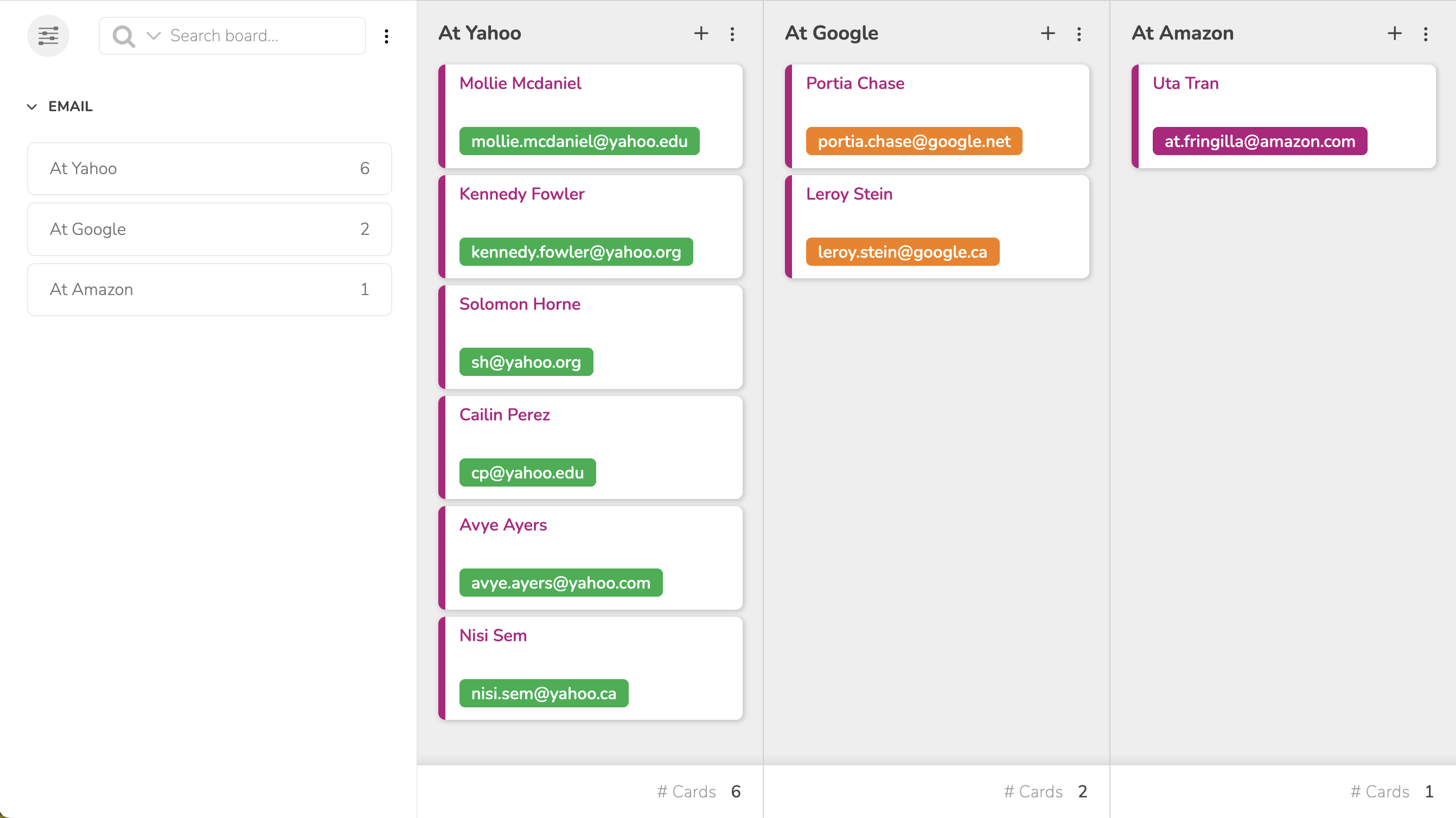Screen dimensions: 1456x818
Task: Click the search magnifier icon
Action: [x=123, y=36]
